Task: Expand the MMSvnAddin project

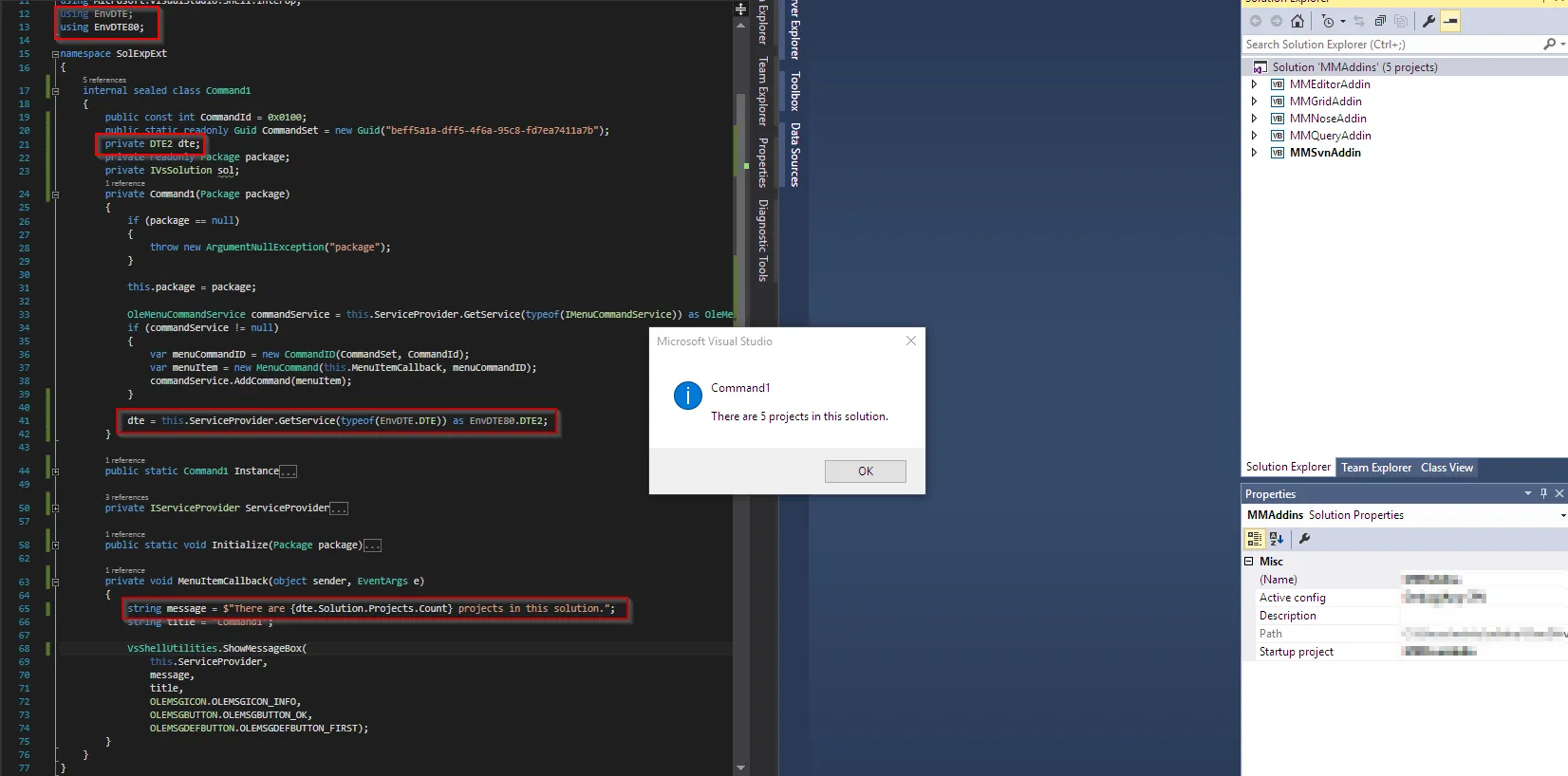Action: click(x=1254, y=153)
